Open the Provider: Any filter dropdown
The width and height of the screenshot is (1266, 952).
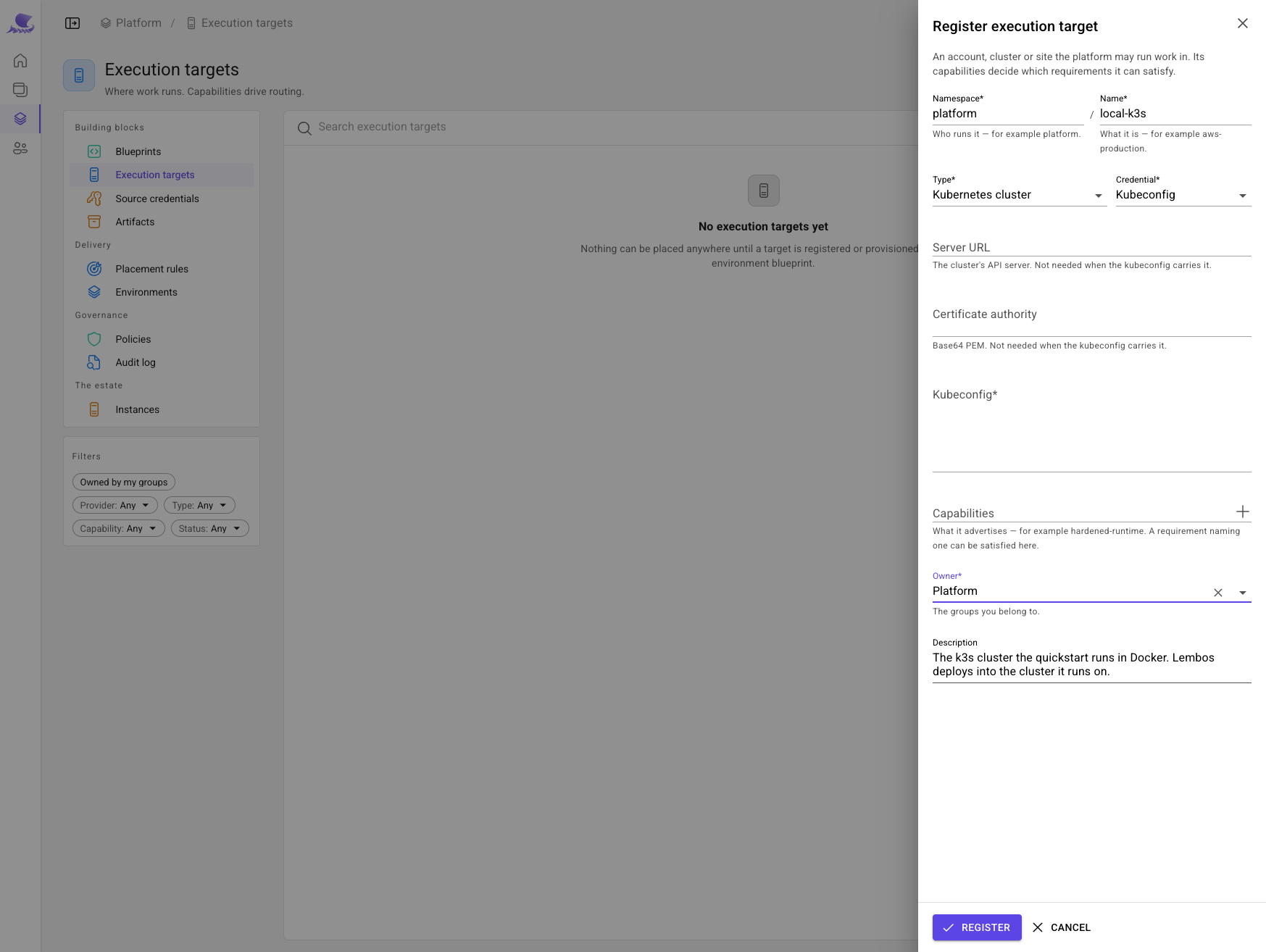pyautogui.click(x=115, y=505)
